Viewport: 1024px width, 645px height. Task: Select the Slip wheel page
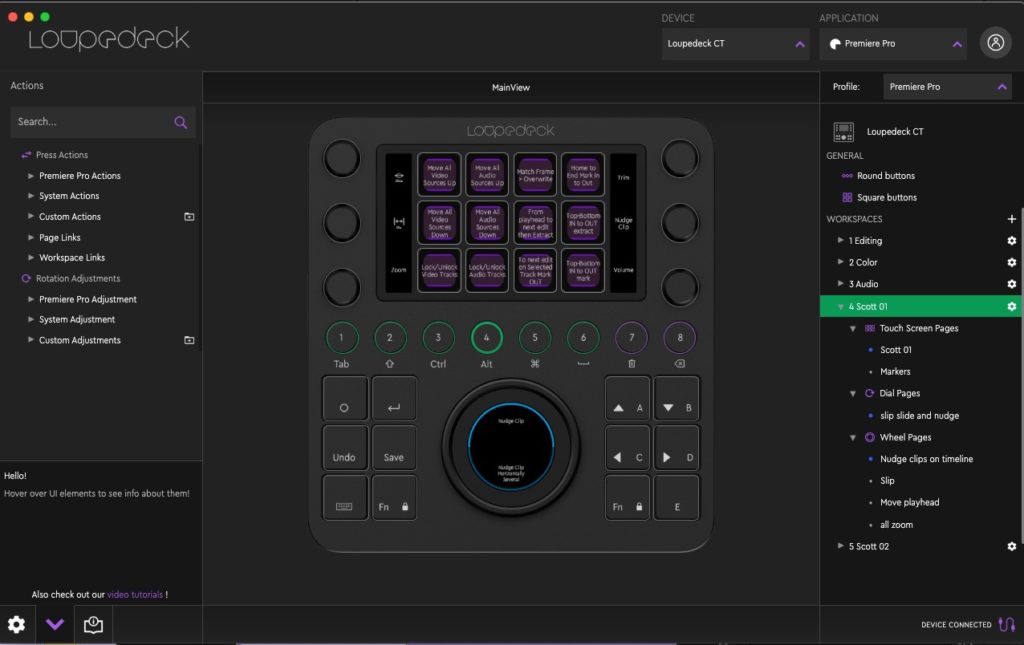pyautogui.click(x=887, y=480)
